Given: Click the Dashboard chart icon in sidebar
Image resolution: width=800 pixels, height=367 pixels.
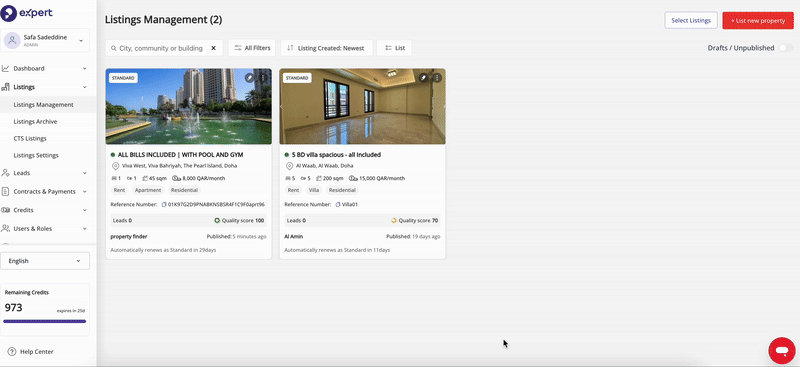Looking at the screenshot, I should tap(6, 68).
